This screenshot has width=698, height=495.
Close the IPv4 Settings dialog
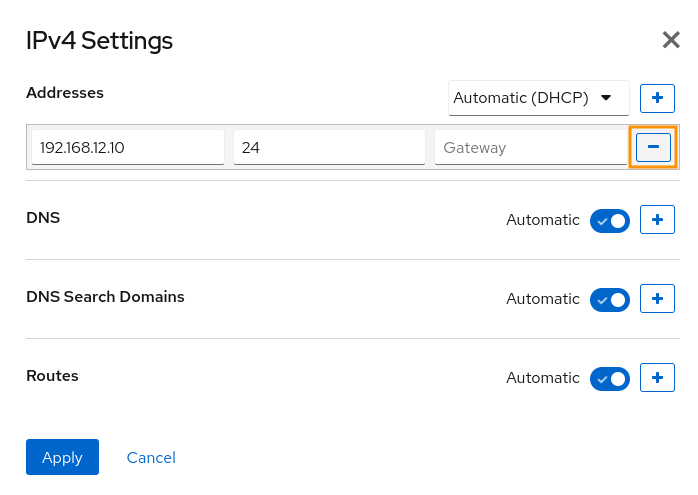point(671,40)
